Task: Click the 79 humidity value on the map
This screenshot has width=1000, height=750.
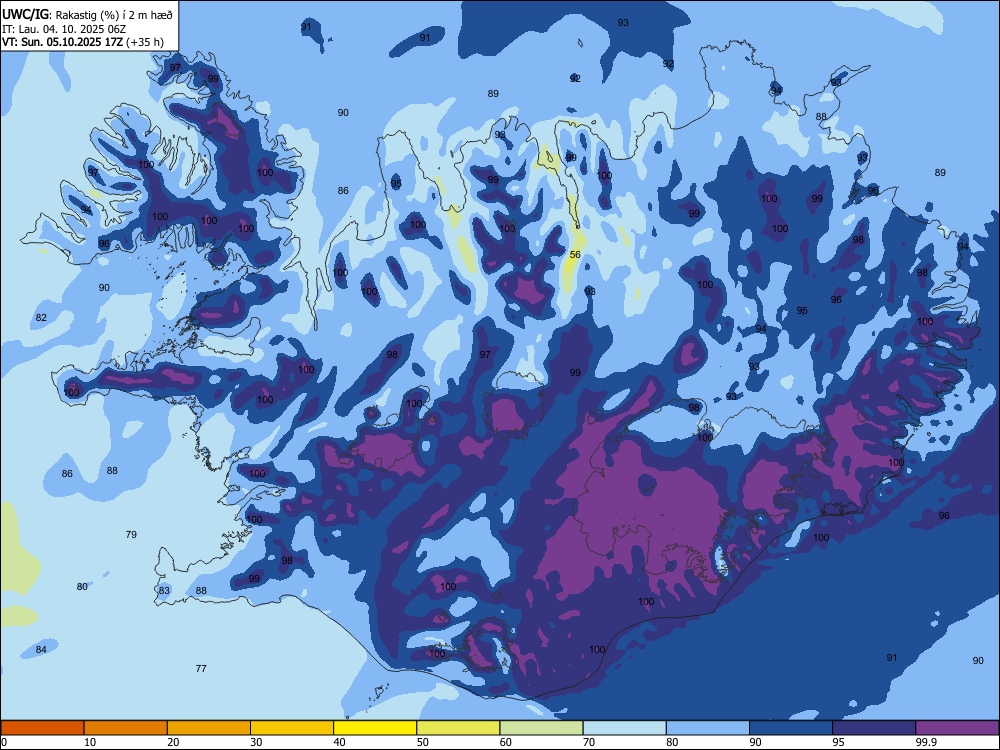Action: click(x=131, y=534)
